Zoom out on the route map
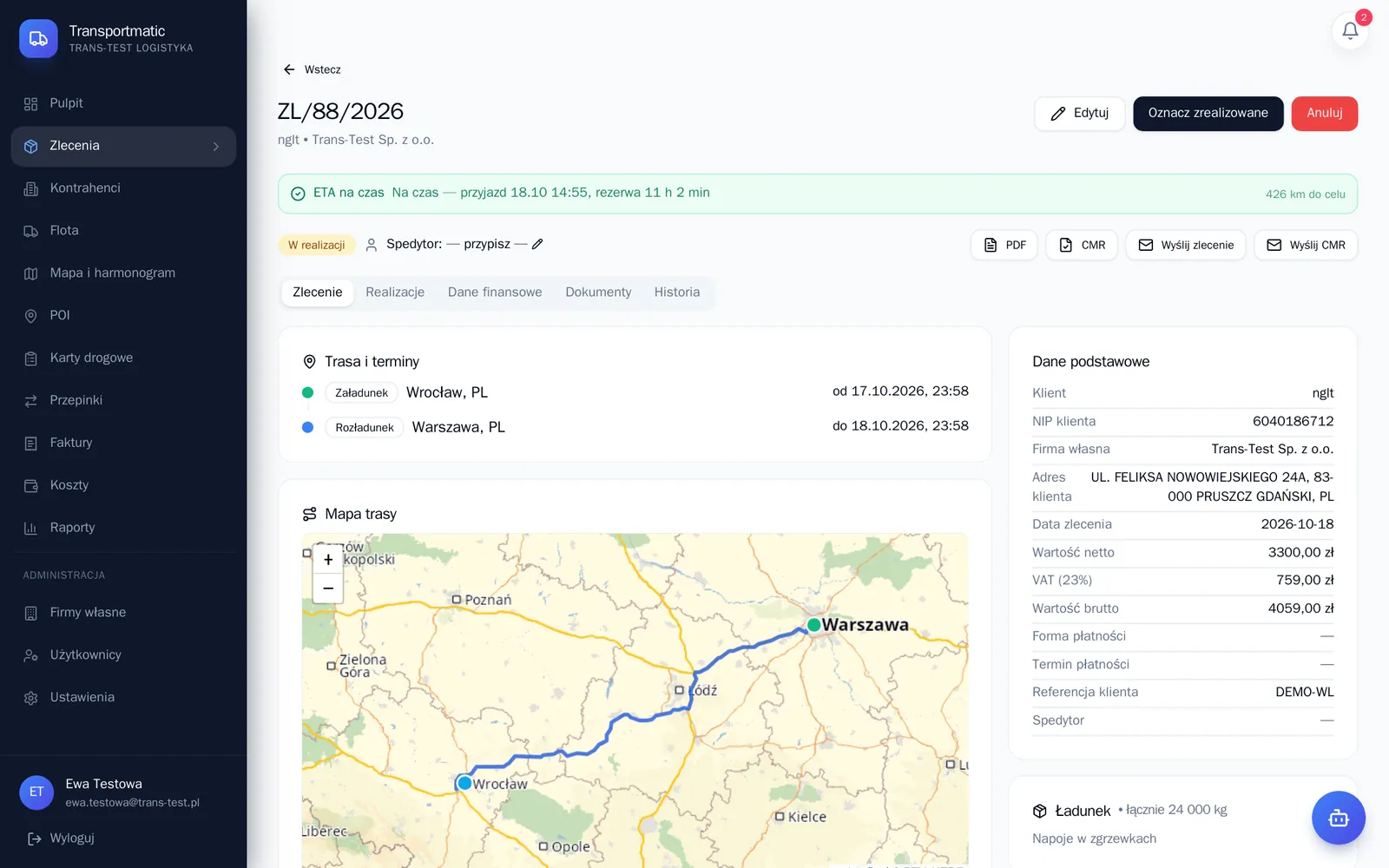The image size is (1389, 868). (328, 589)
